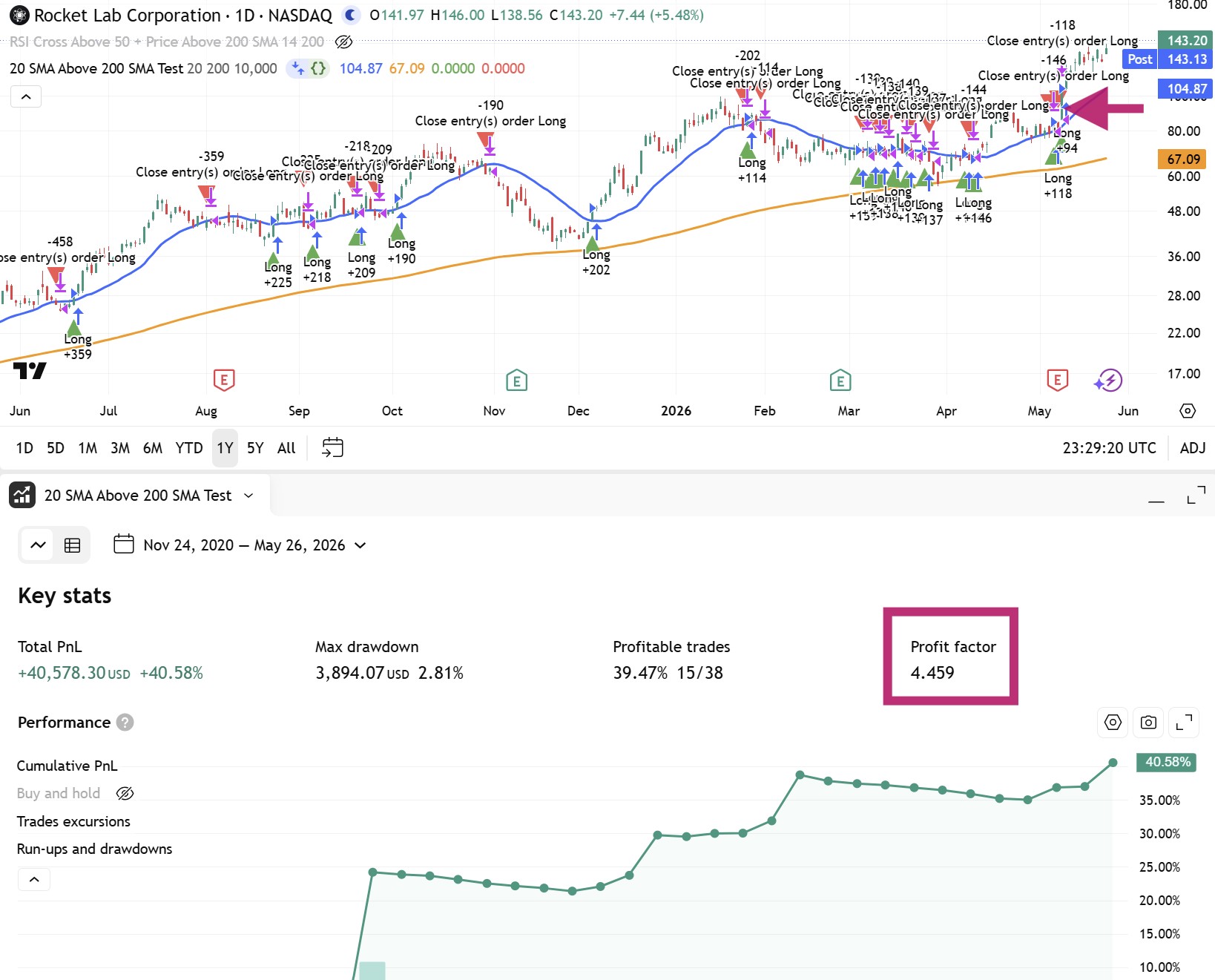
Task: Maximize the strategy tester panel
Action: click(1196, 495)
